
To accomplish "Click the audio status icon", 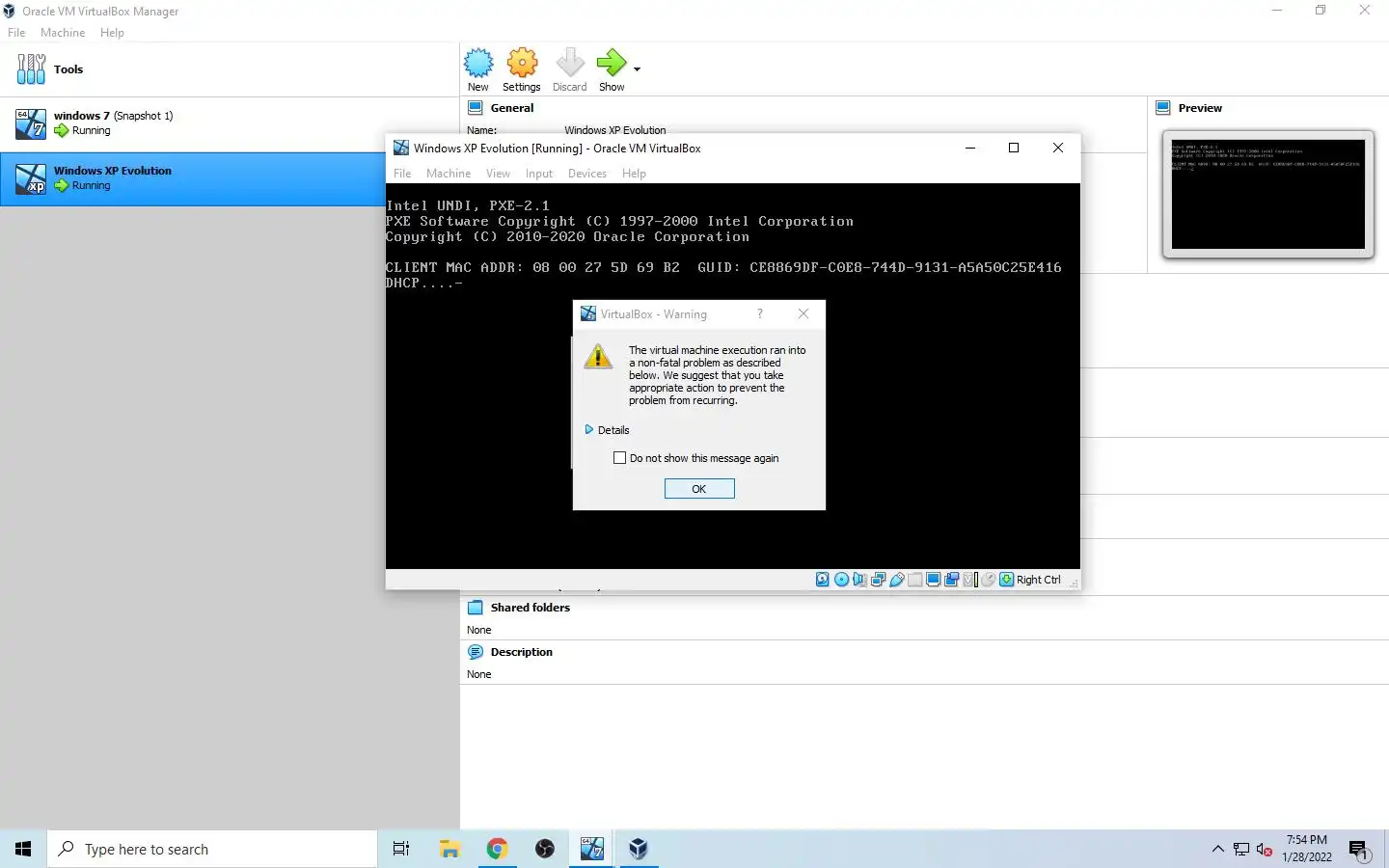I will (x=859, y=580).
